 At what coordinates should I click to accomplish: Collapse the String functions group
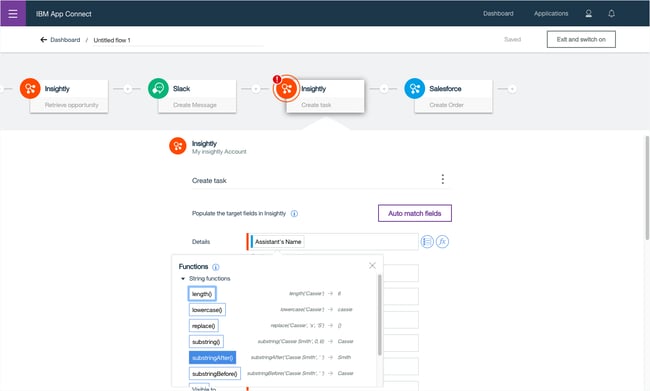183,279
